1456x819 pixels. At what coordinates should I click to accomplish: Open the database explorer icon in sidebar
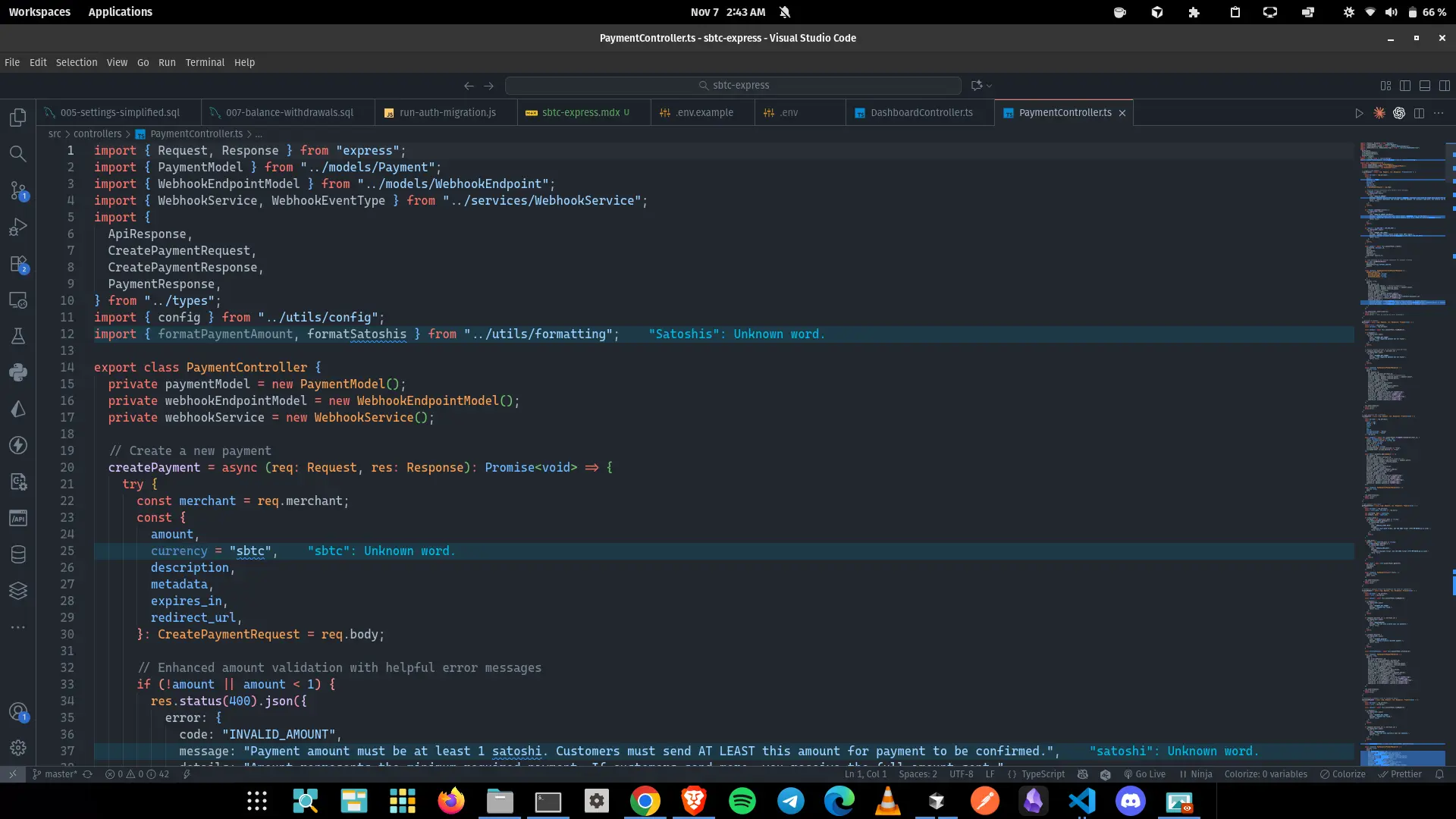coord(18,554)
